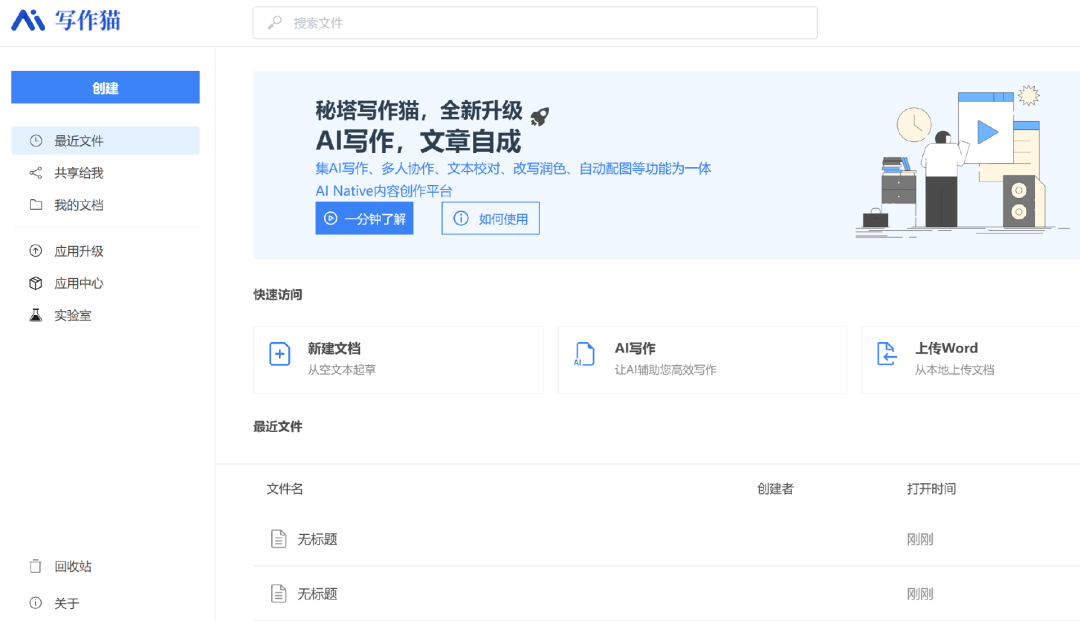1080x621 pixels.
Task: Select 最近文件 in the sidebar
Action: (105, 140)
